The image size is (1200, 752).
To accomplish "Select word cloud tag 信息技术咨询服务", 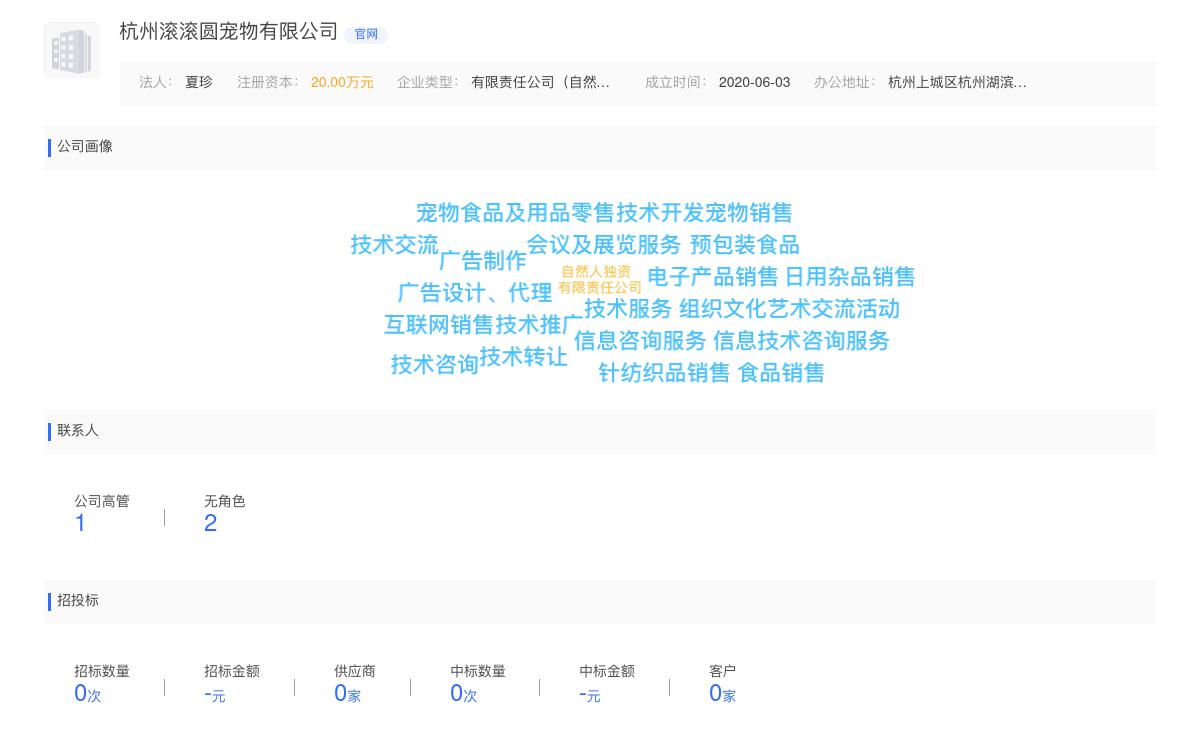I will [802, 341].
